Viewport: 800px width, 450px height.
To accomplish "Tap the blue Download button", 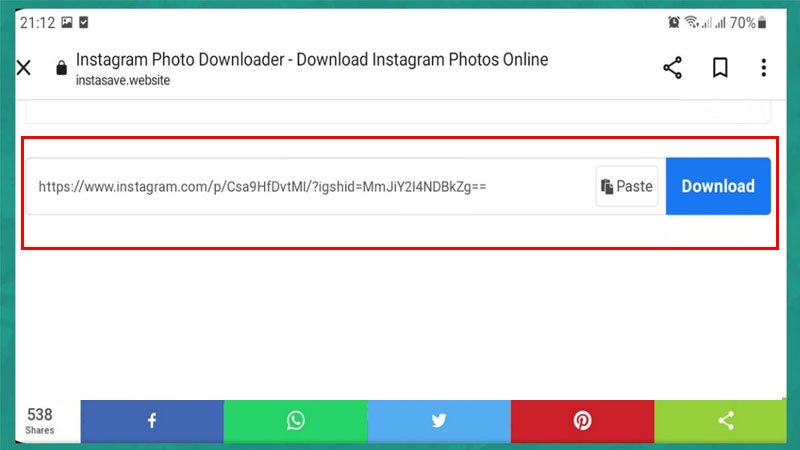I will (718, 186).
